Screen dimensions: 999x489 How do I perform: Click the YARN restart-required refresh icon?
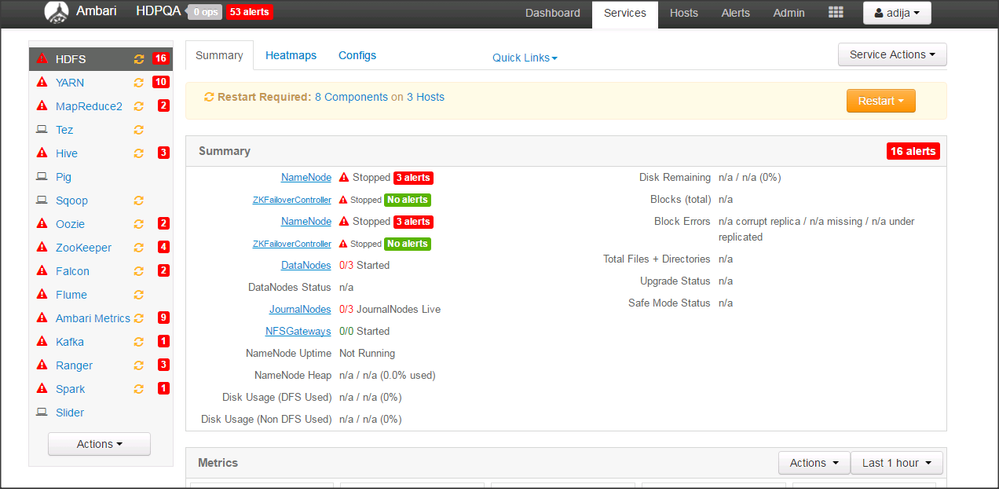coord(138,83)
